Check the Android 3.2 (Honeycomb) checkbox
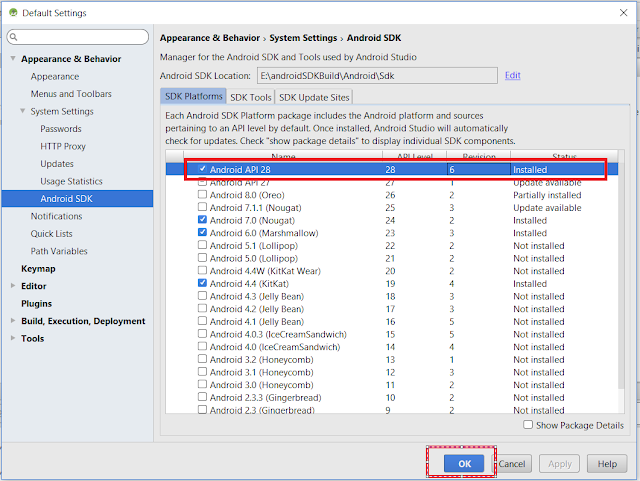640x481 pixels. coord(202,359)
